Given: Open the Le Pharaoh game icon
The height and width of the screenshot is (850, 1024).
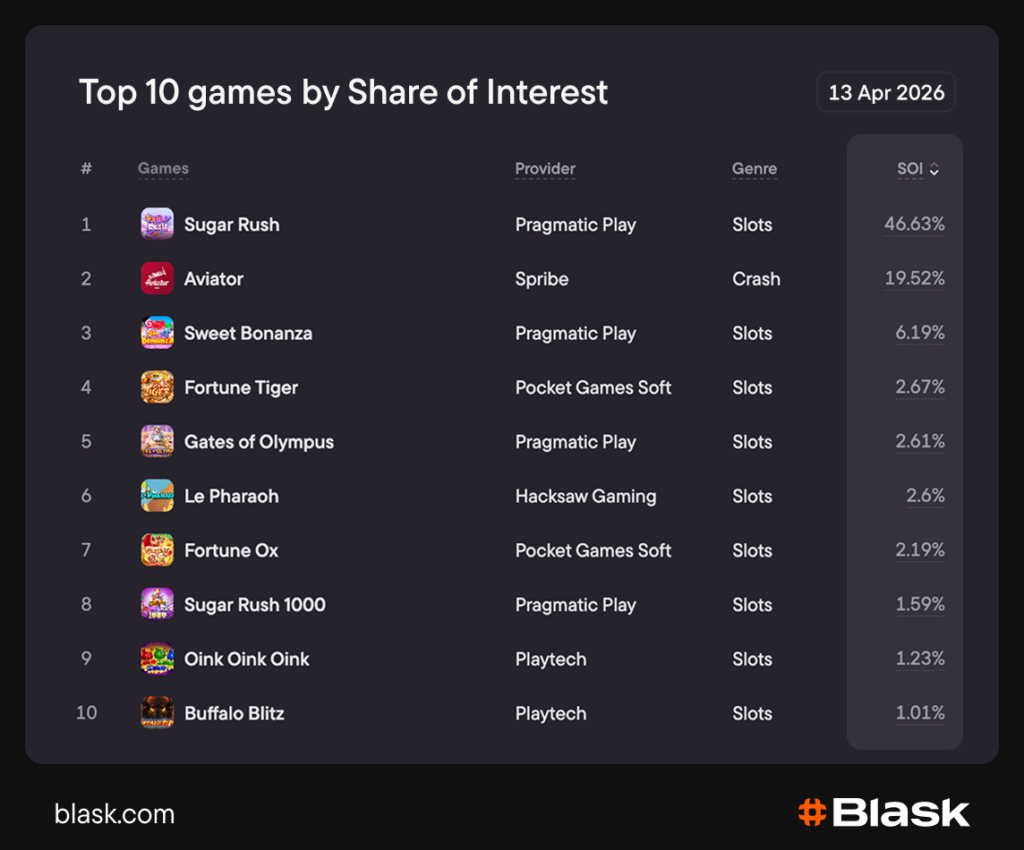Looking at the screenshot, I should 157,496.
